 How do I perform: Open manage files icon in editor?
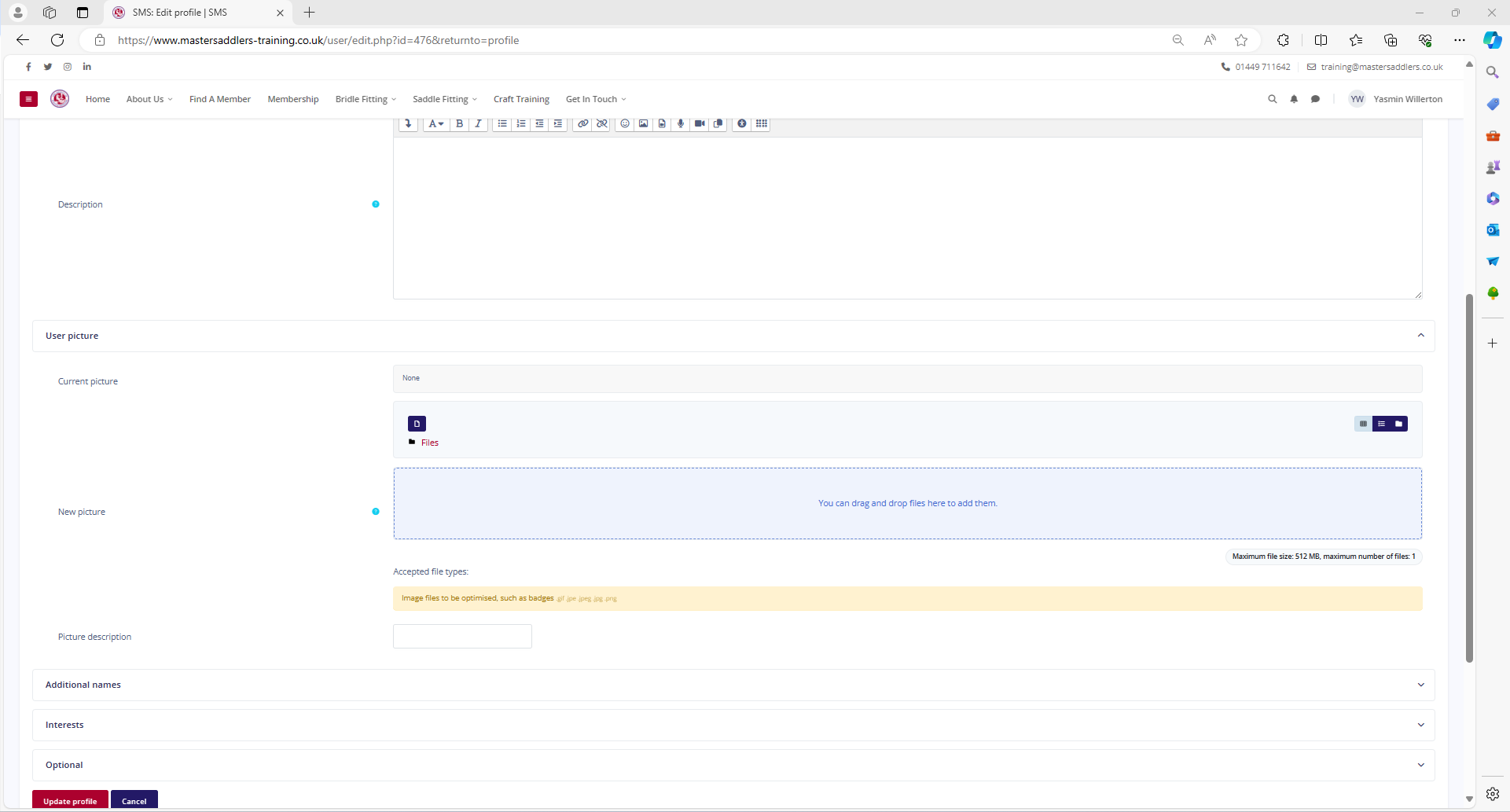(x=718, y=123)
